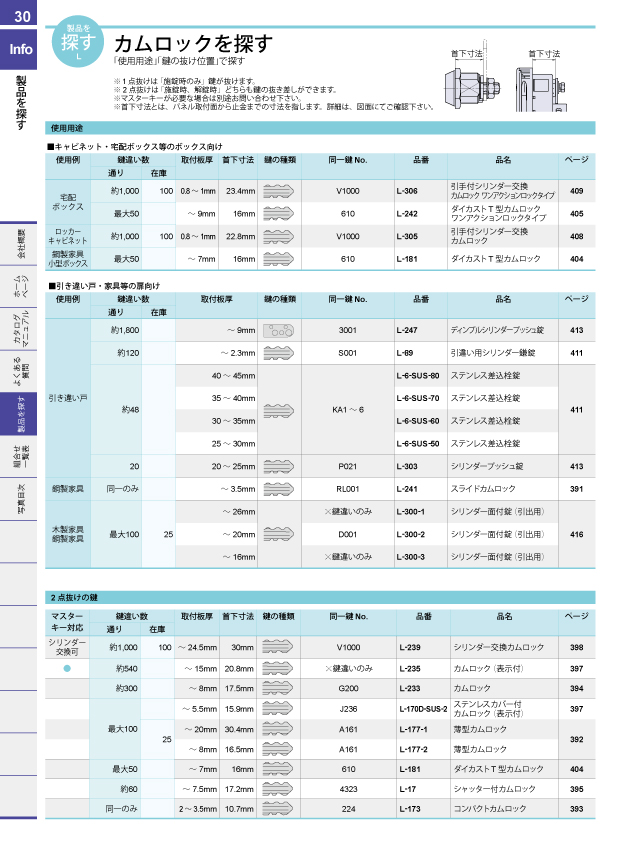Screen dimensions: 635x842
Task: Click the Info label at top left
Action: point(21,50)
